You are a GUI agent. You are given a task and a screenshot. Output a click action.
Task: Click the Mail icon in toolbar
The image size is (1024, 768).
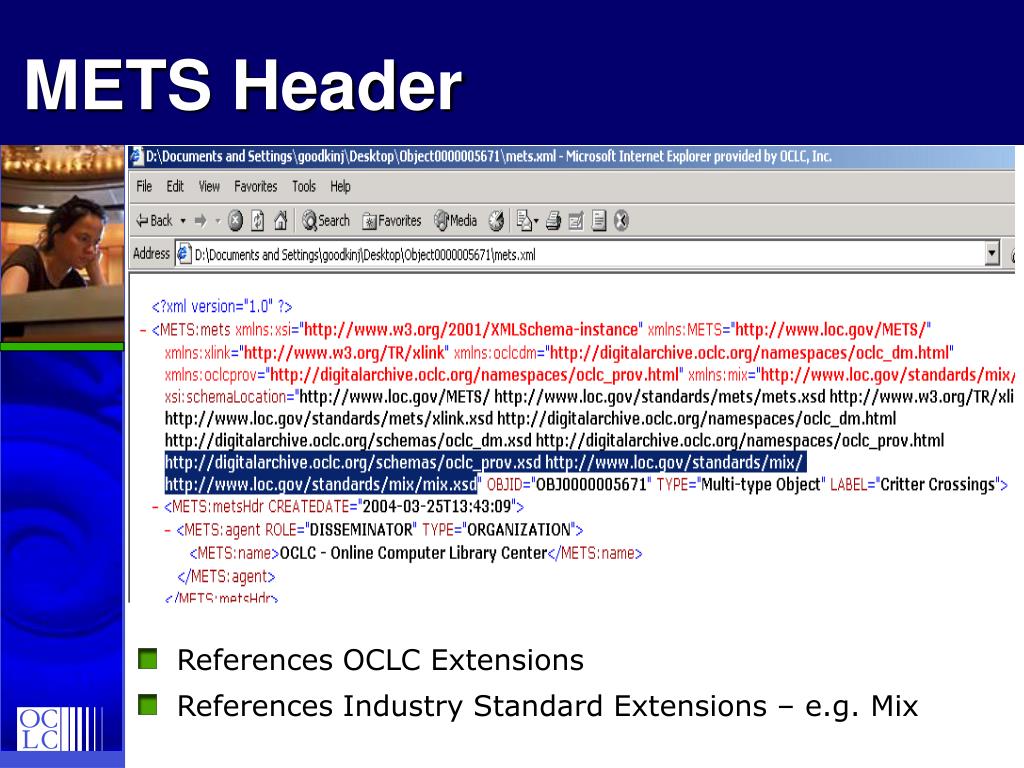tap(524, 221)
